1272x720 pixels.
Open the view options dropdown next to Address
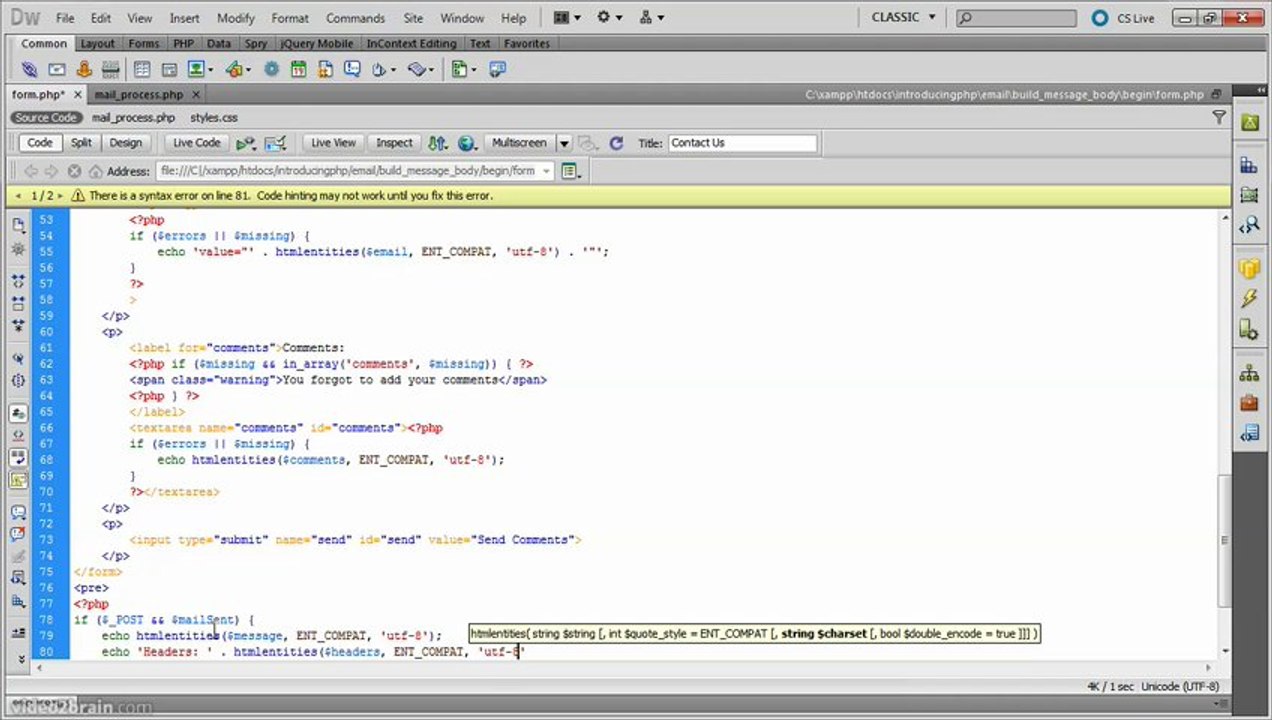(570, 171)
